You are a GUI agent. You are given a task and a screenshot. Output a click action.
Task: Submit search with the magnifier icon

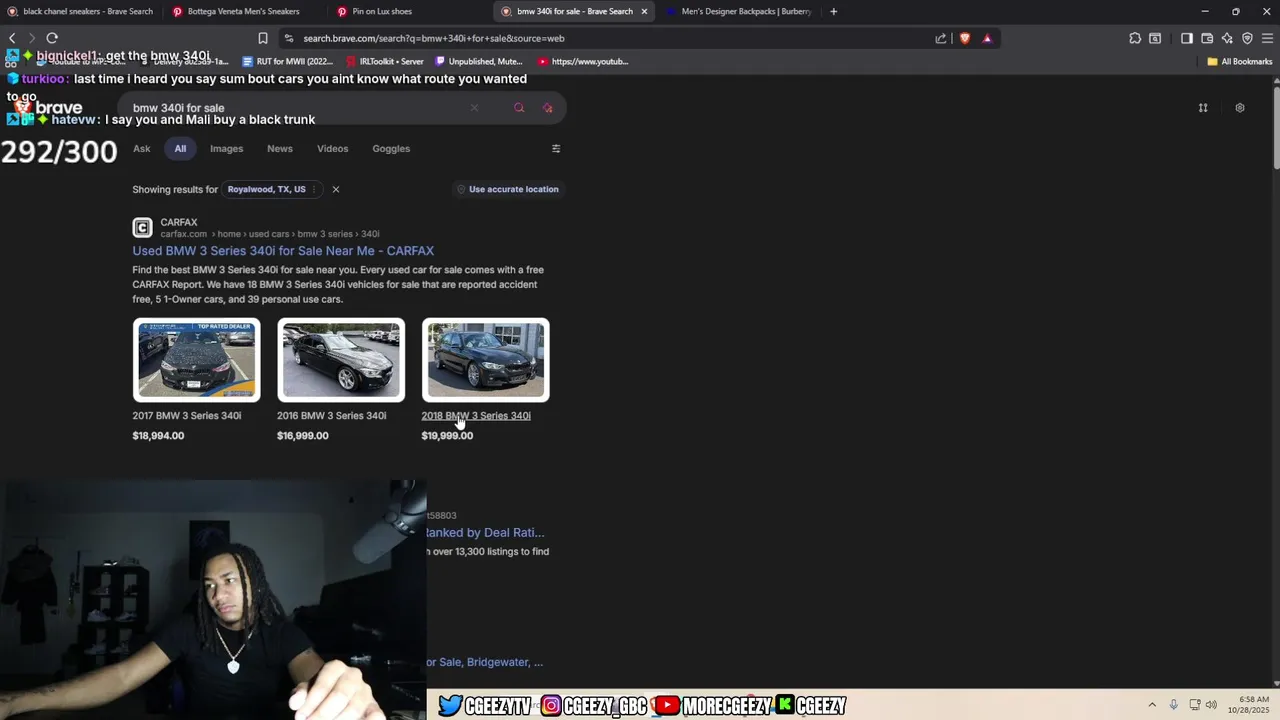coord(519,108)
